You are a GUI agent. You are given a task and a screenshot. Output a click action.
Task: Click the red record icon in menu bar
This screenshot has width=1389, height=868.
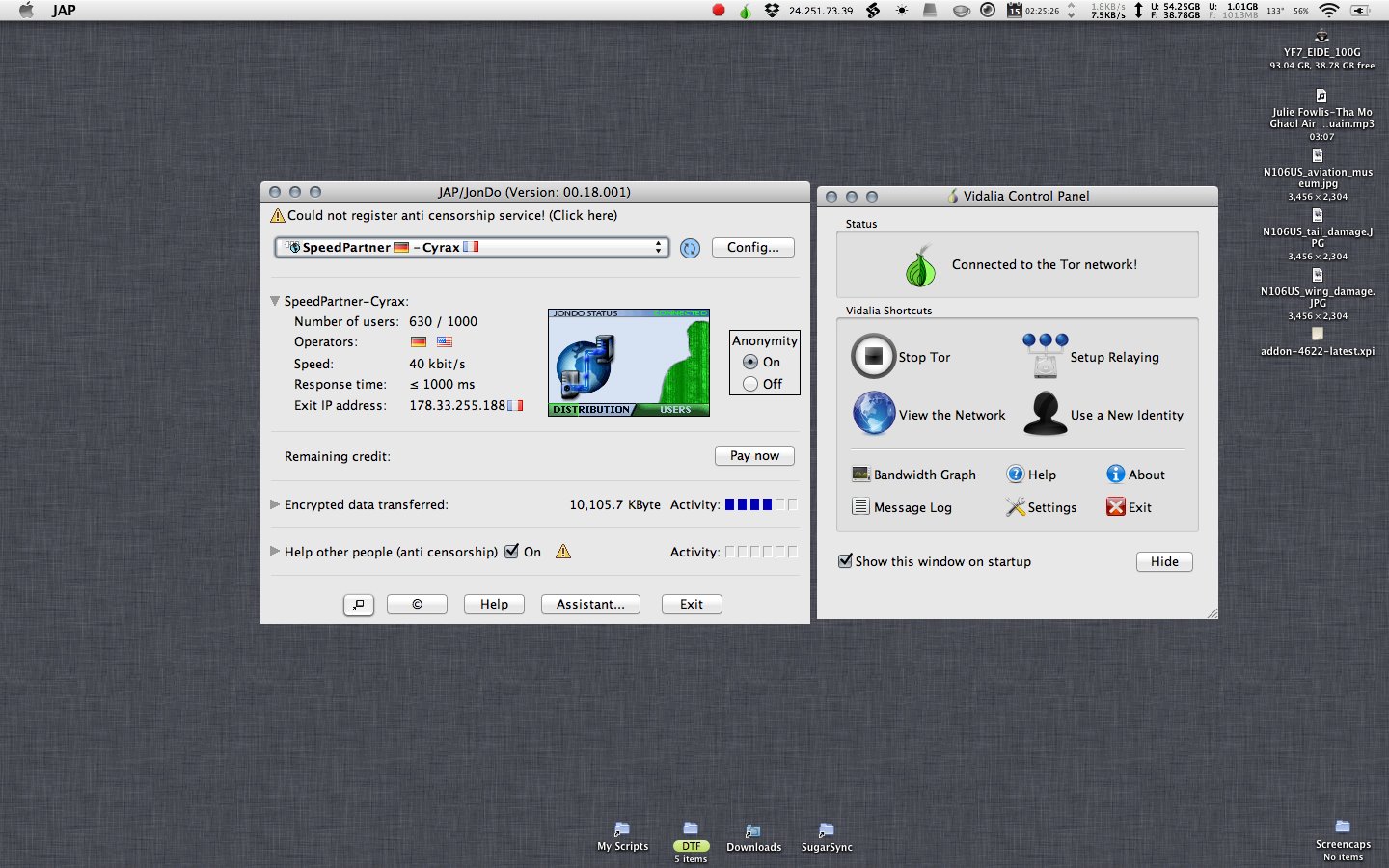tap(718, 11)
